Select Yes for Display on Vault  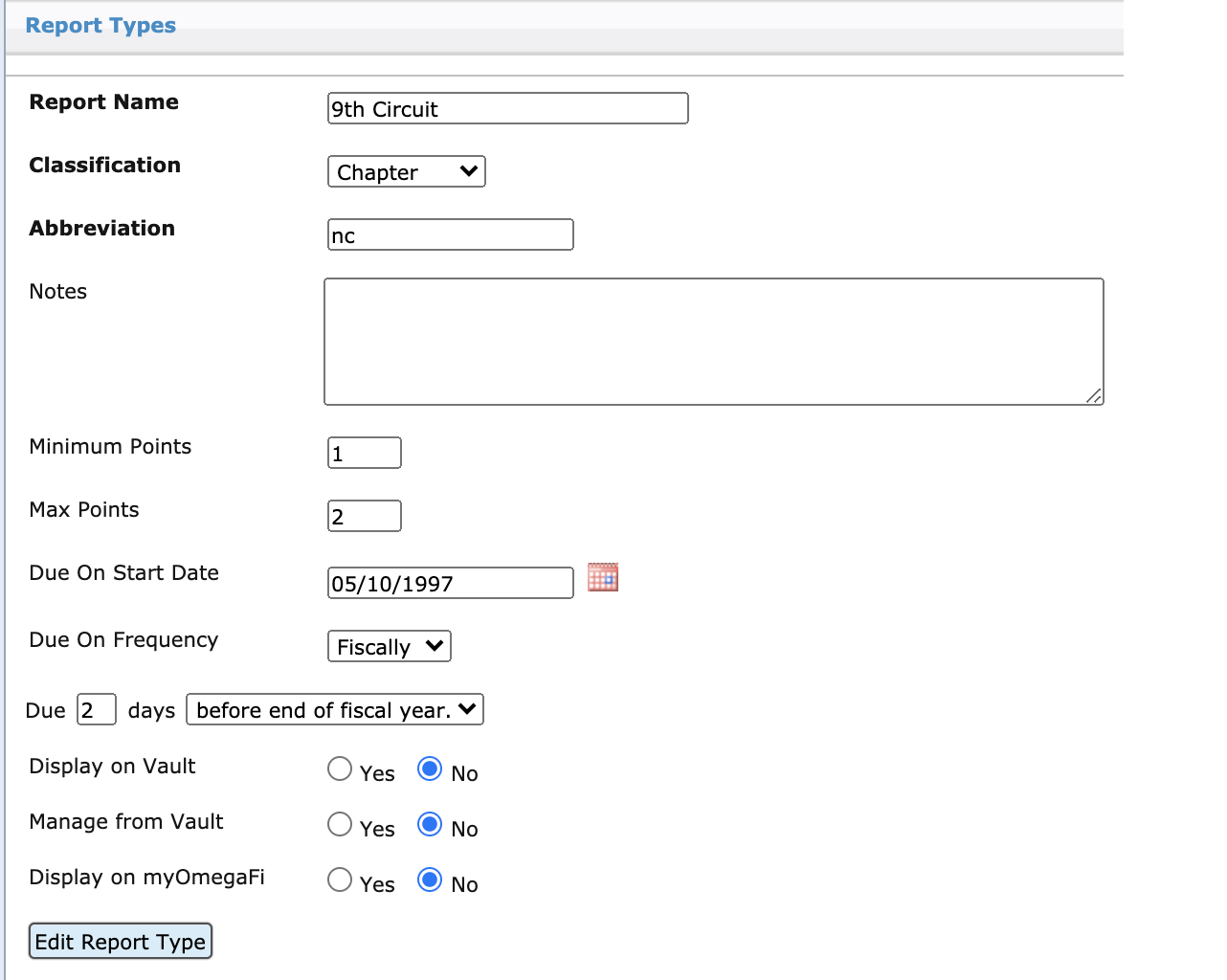[340, 768]
